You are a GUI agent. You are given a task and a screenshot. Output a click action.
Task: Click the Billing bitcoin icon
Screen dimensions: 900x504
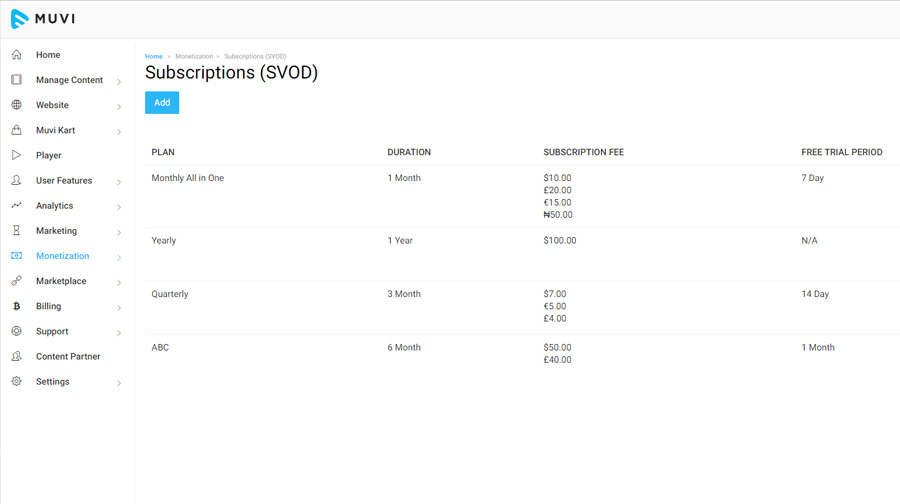17,306
